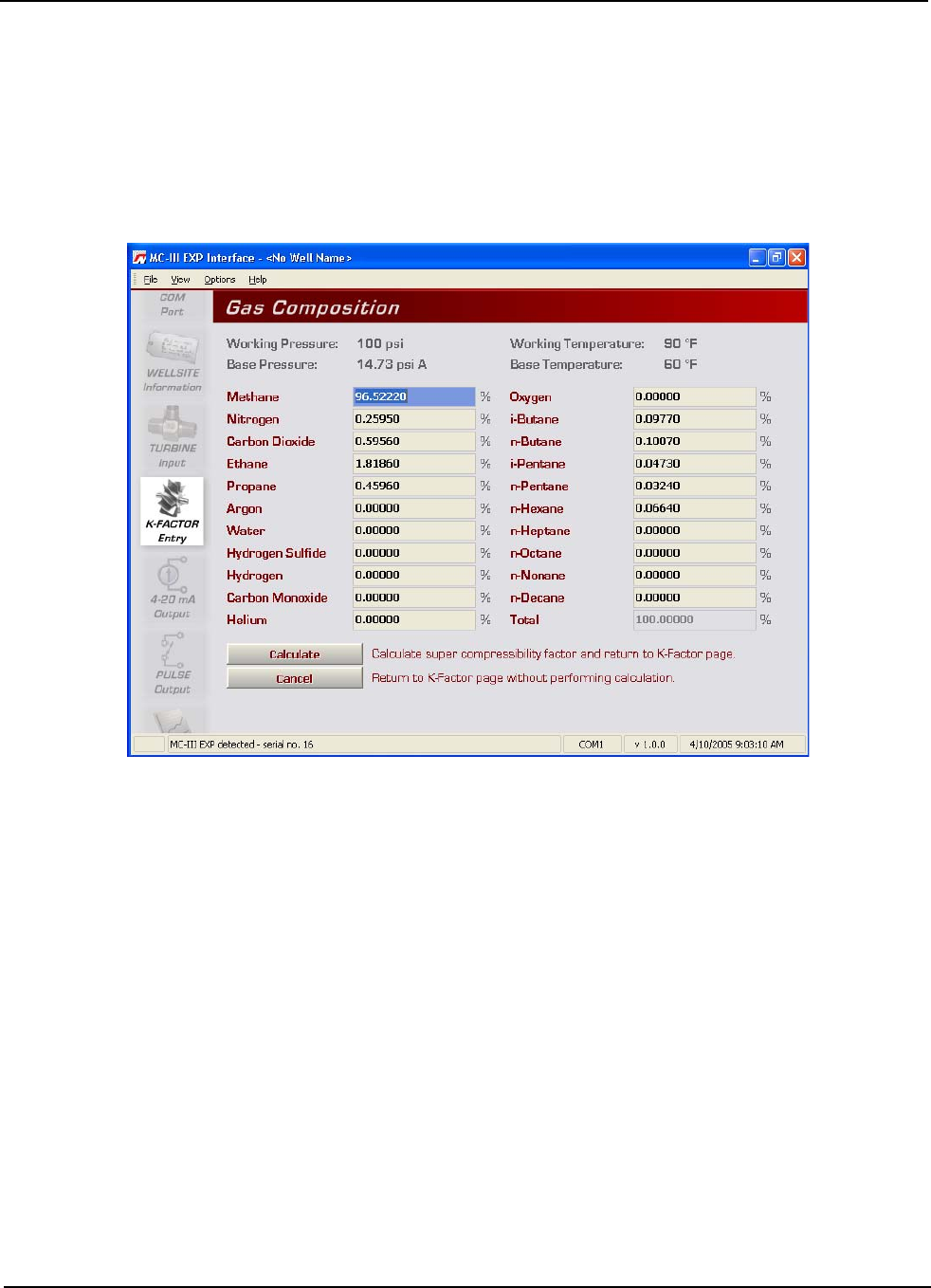The width and height of the screenshot is (931, 1288).
Task: Open the File menu
Action: [x=151, y=280]
